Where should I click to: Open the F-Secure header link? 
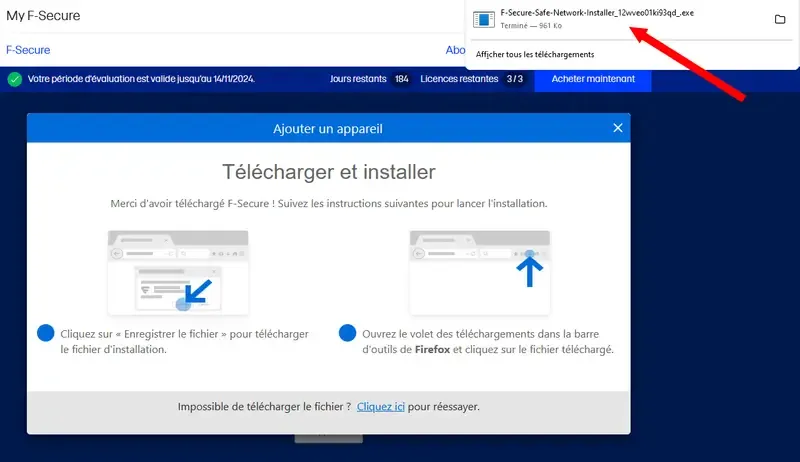28,50
